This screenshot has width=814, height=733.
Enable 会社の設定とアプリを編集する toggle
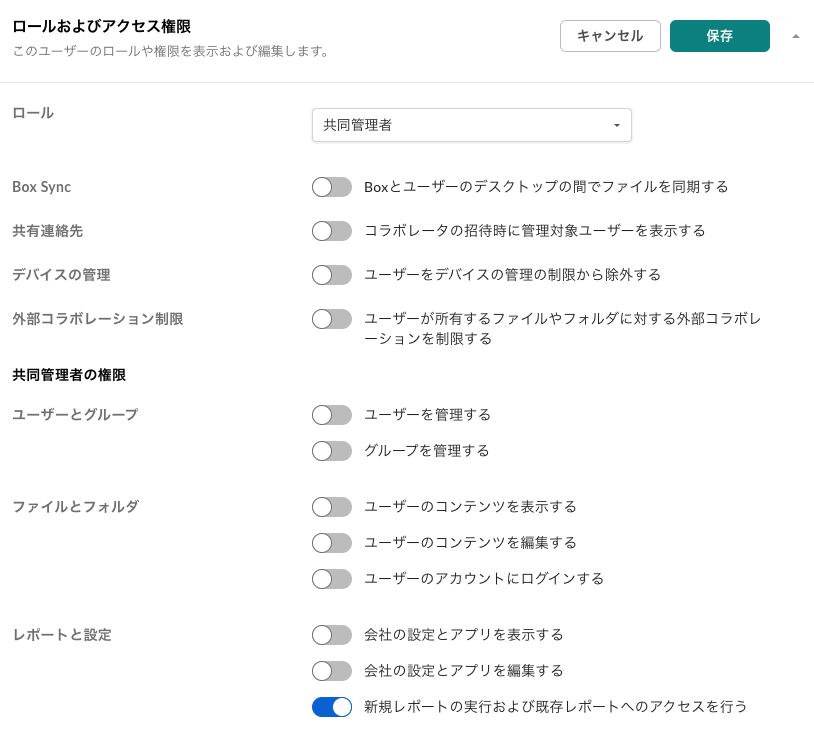coord(332,671)
